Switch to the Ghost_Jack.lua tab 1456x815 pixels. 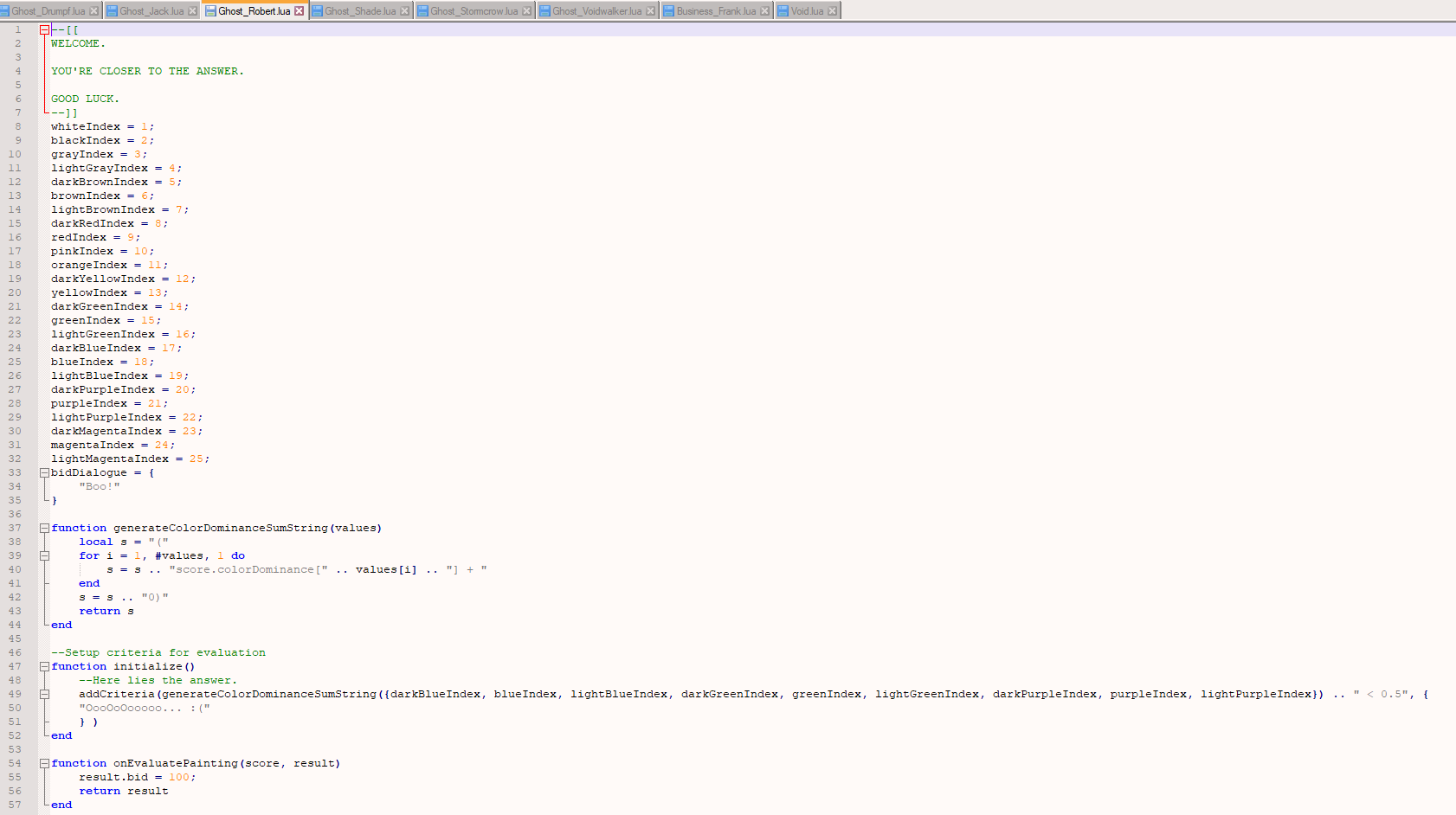pos(151,11)
